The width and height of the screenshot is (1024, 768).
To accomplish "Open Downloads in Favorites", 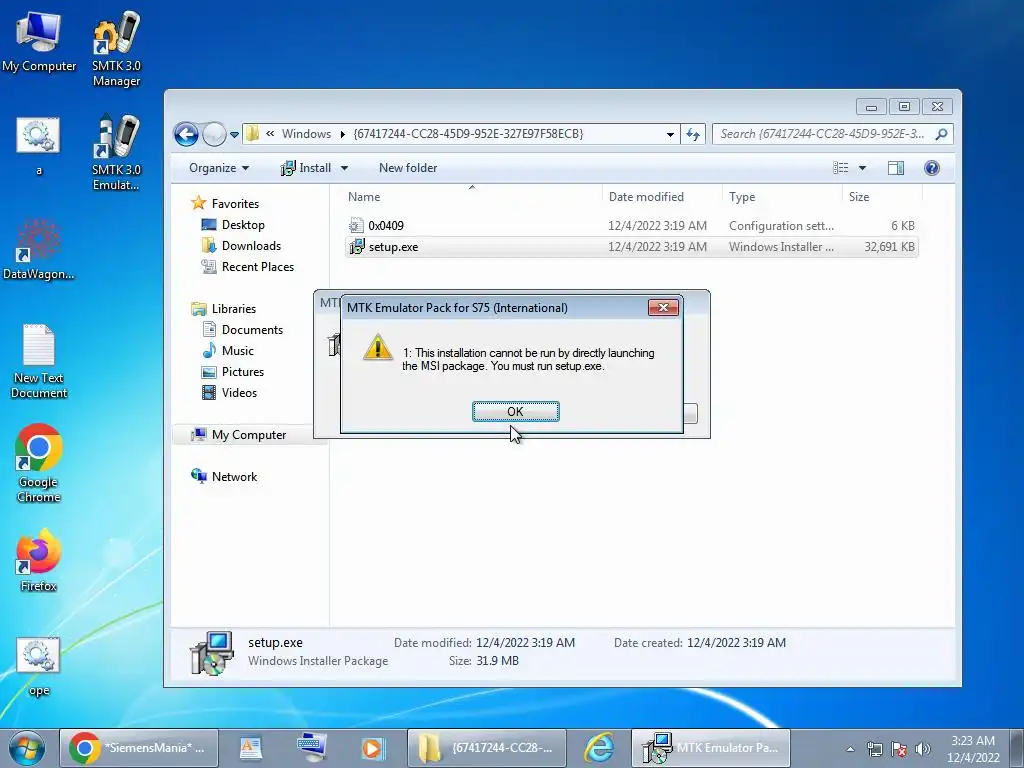I will (242, 246).
